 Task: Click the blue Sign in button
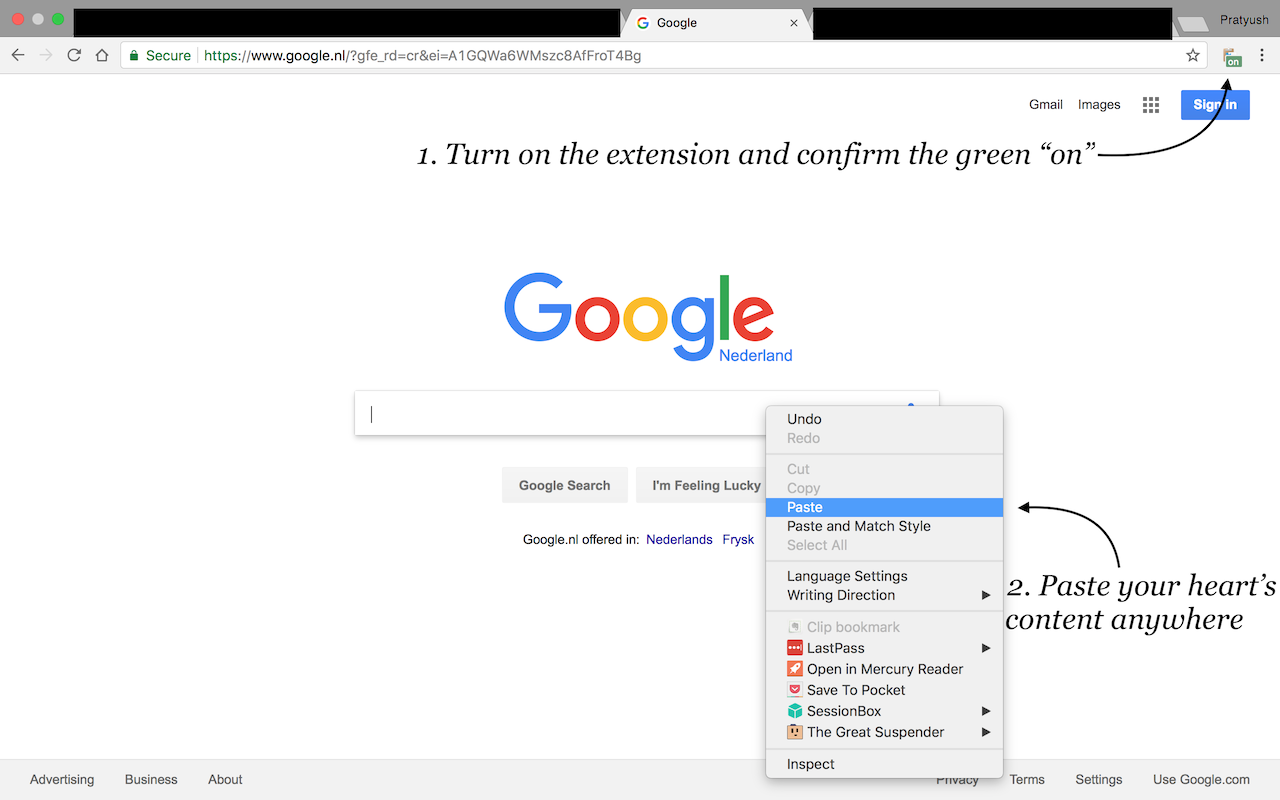[x=1215, y=105]
